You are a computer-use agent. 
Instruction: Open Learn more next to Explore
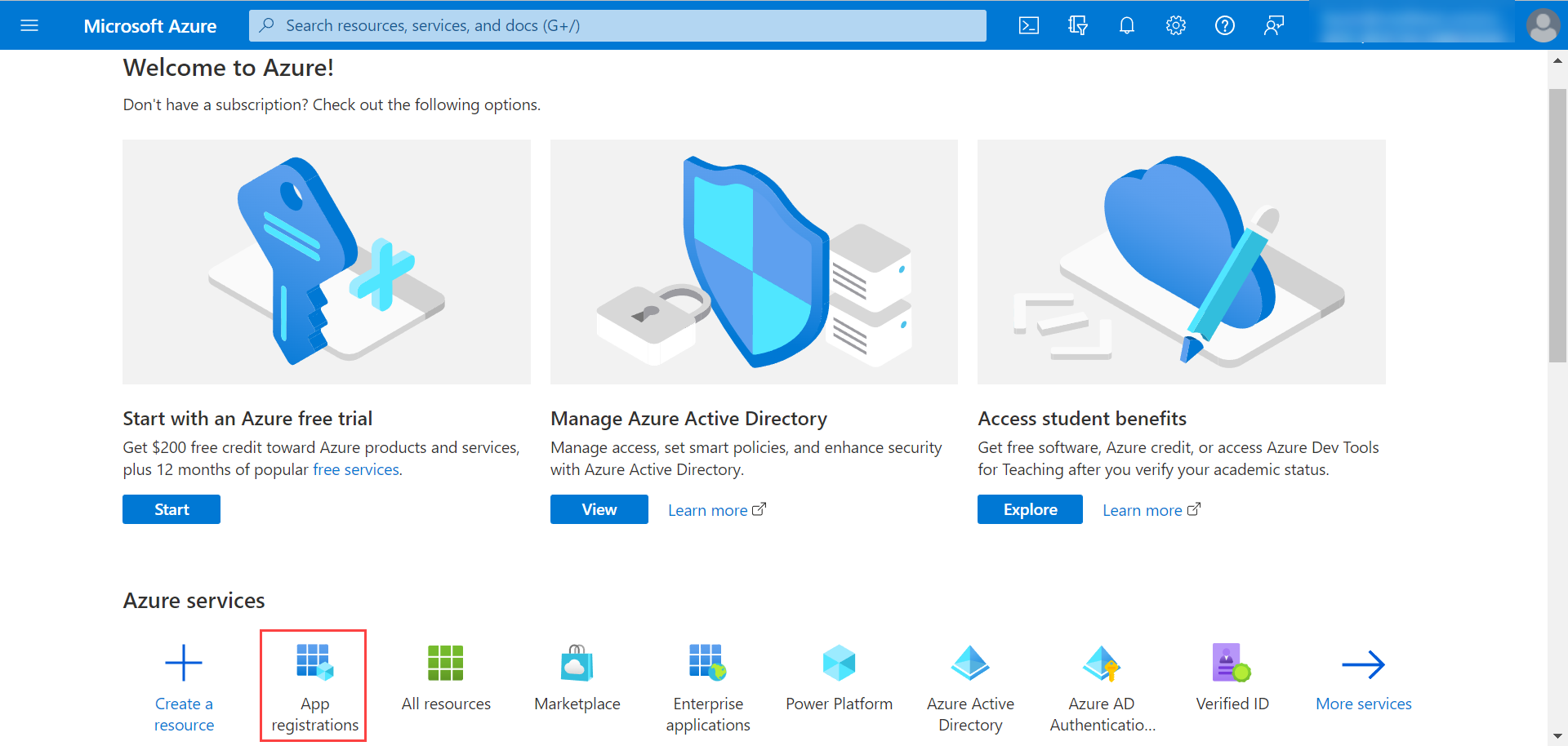tap(1151, 510)
